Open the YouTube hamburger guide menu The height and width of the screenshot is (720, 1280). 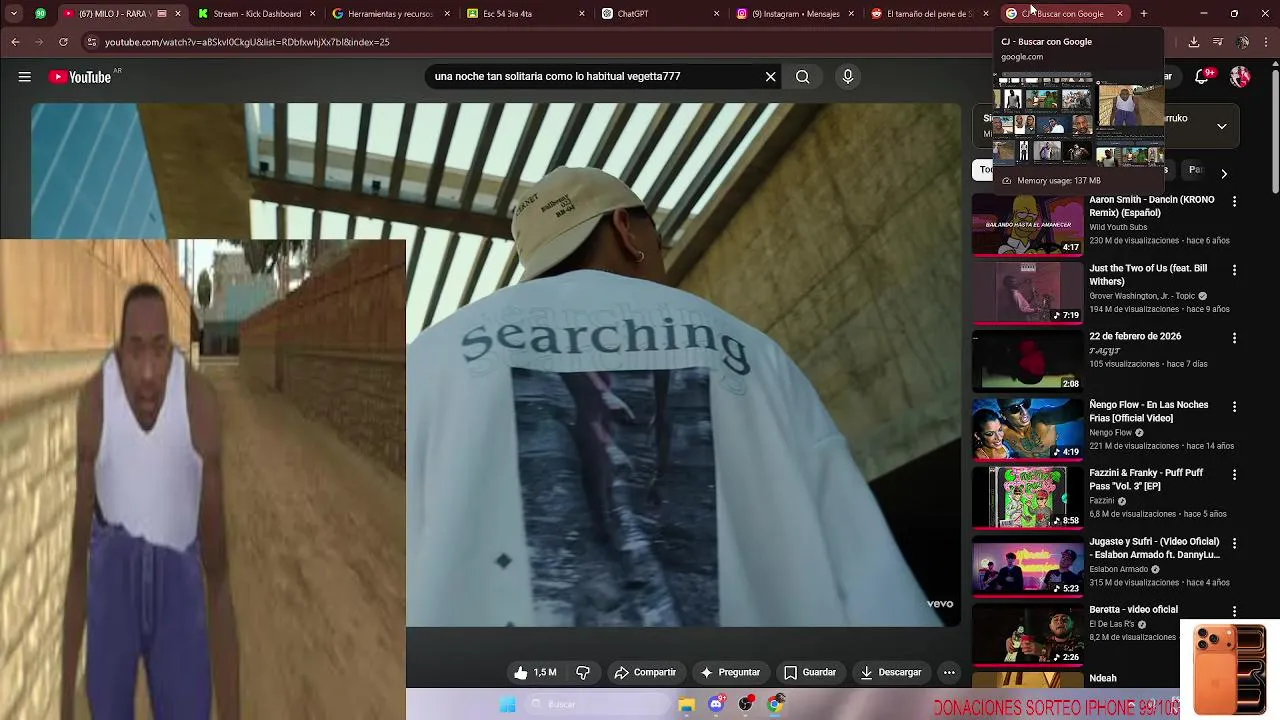[24, 77]
